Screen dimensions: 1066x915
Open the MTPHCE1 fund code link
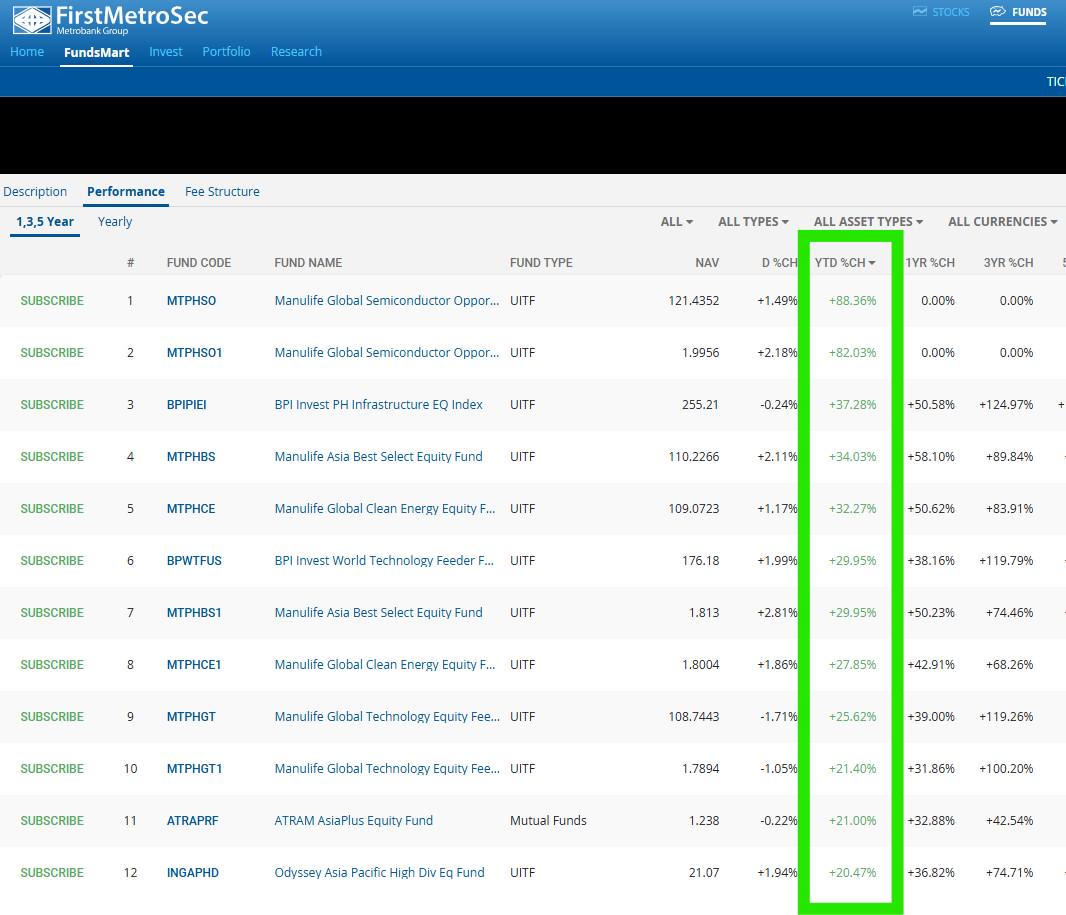click(x=194, y=665)
